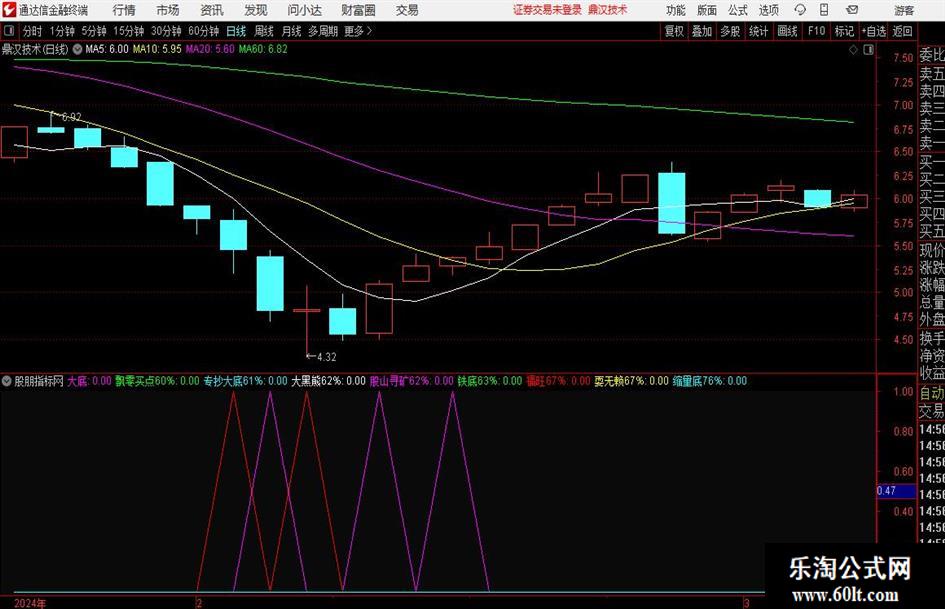This screenshot has height=609, width=945.
Task: Open the 发现 menu
Action: point(256,10)
